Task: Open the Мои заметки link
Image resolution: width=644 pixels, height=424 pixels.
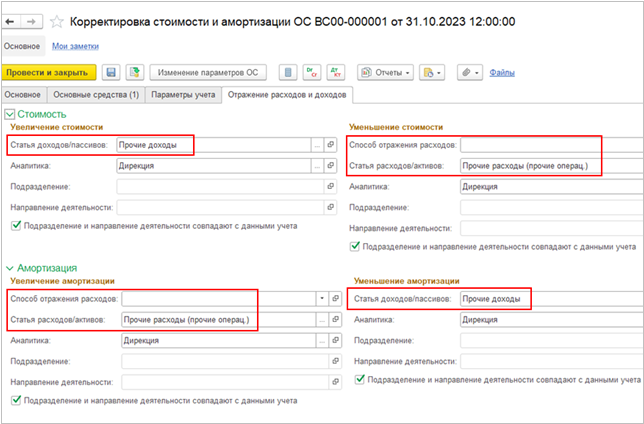Action: click(75, 46)
